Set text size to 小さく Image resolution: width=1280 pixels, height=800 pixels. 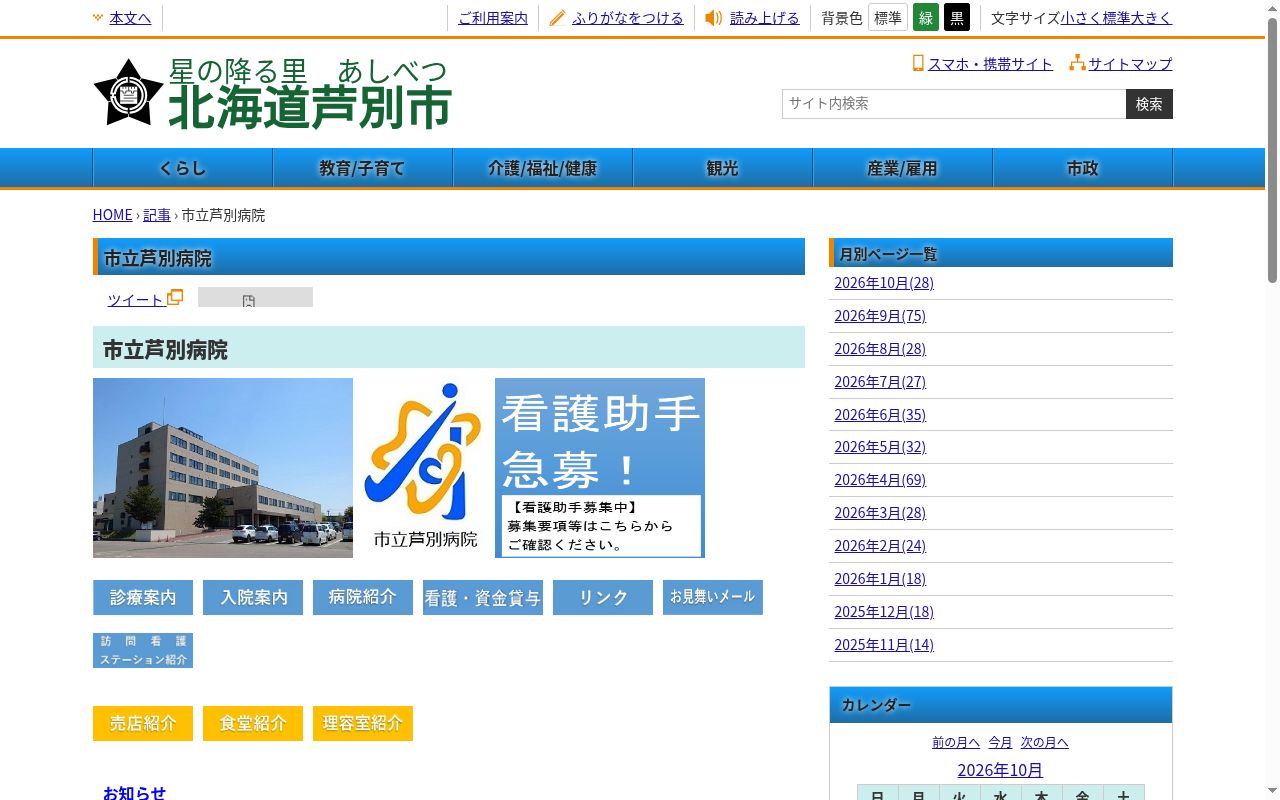coord(1082,18)
